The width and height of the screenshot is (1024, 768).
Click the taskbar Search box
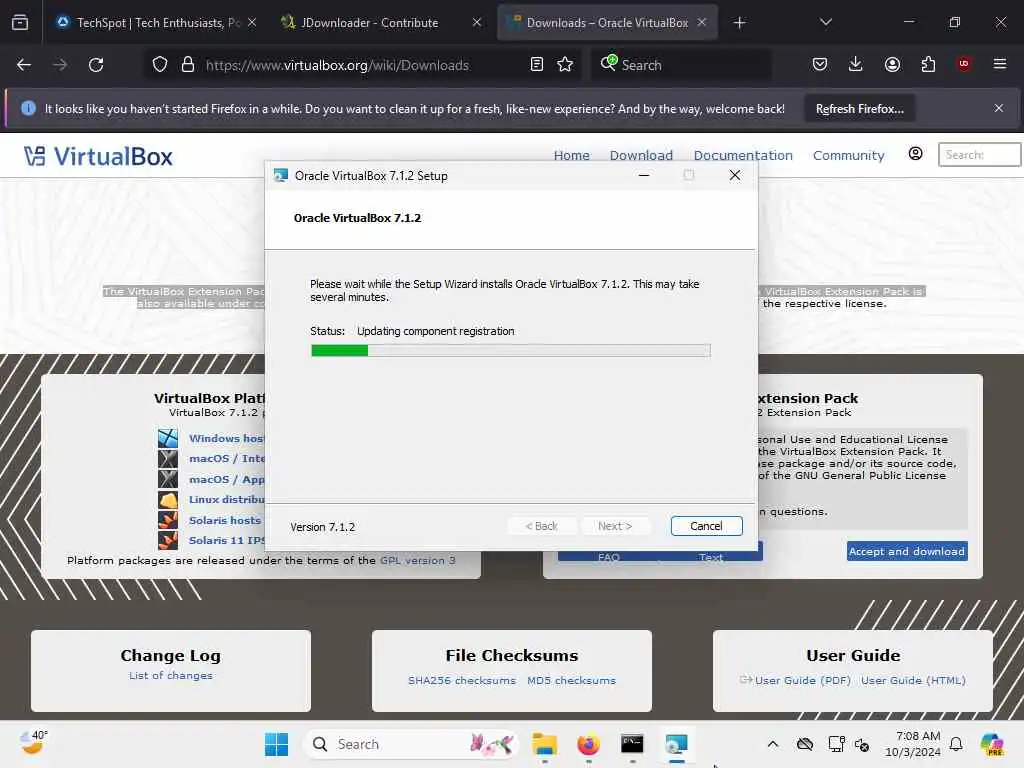pyautogui.click(x=411, y=744)
